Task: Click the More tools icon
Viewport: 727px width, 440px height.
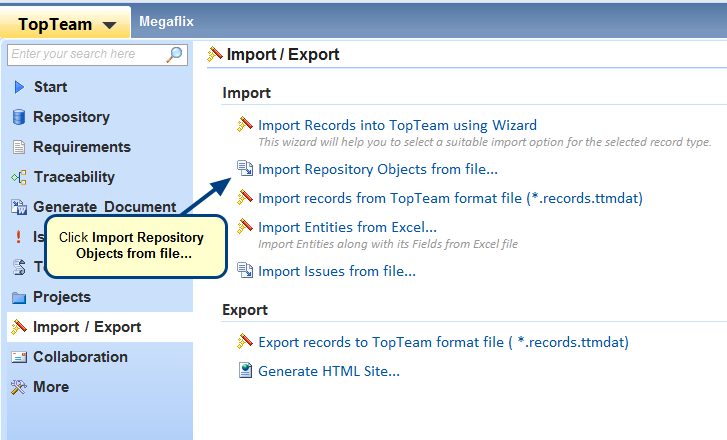Action: tap(19, 387)
